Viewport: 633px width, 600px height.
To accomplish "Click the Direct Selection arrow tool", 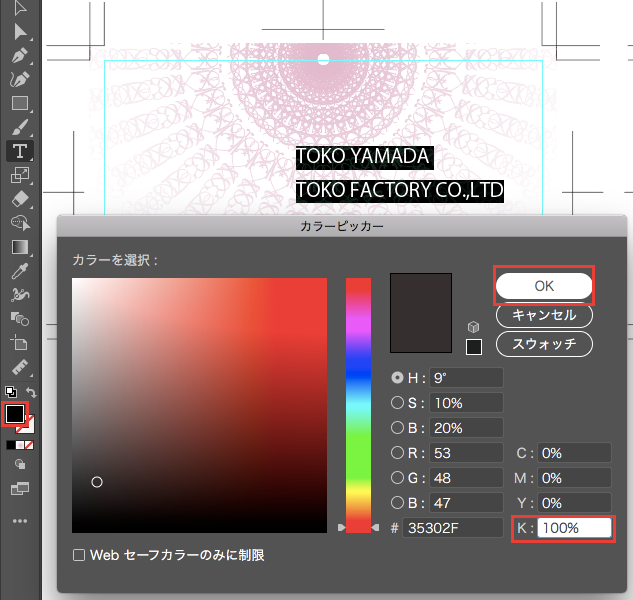I will 19,31.
